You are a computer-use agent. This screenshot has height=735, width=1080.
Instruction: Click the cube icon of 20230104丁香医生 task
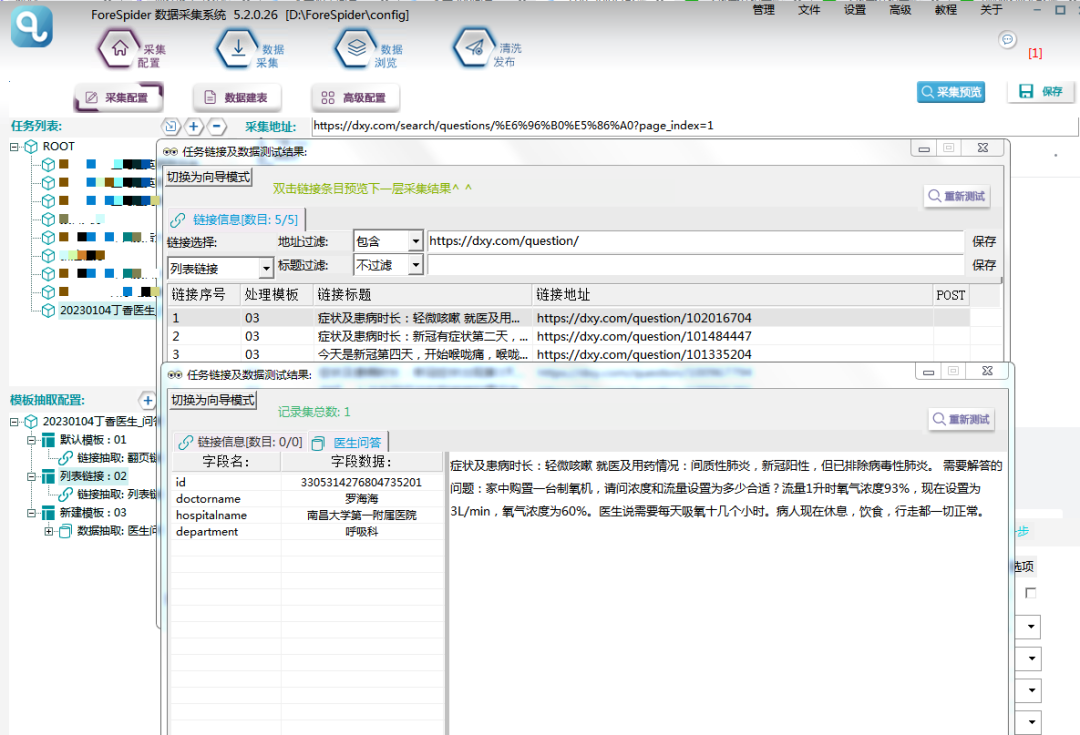coord(48,311)
